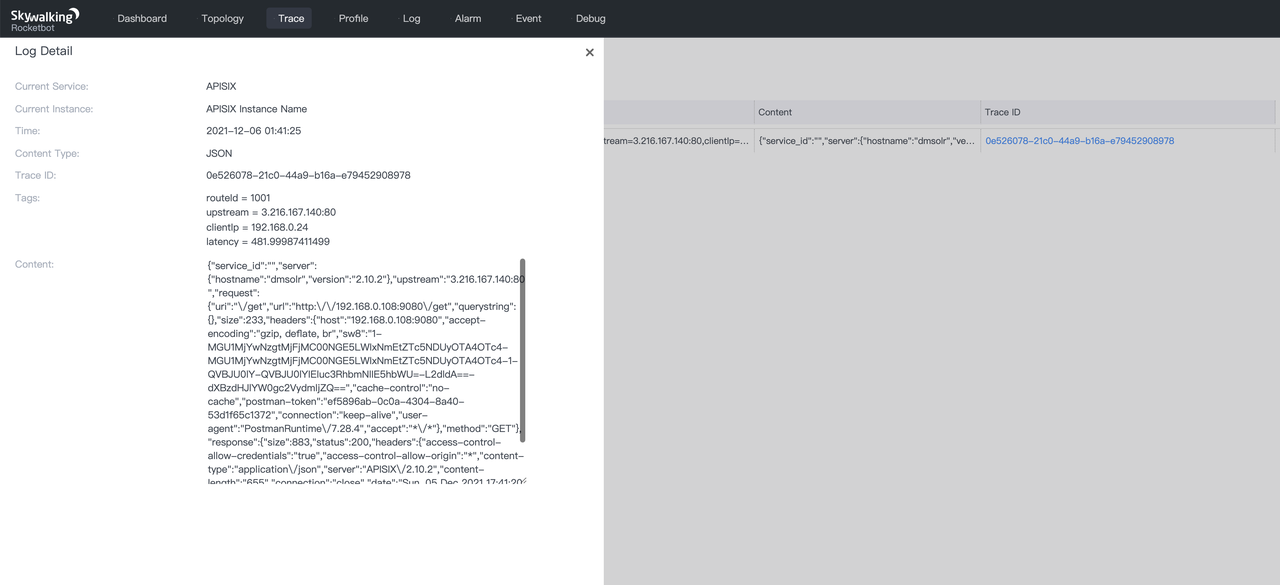Click the Skywalking Rocketbot logo
This screenshot has height=585, width=1280.
(45, 19)
